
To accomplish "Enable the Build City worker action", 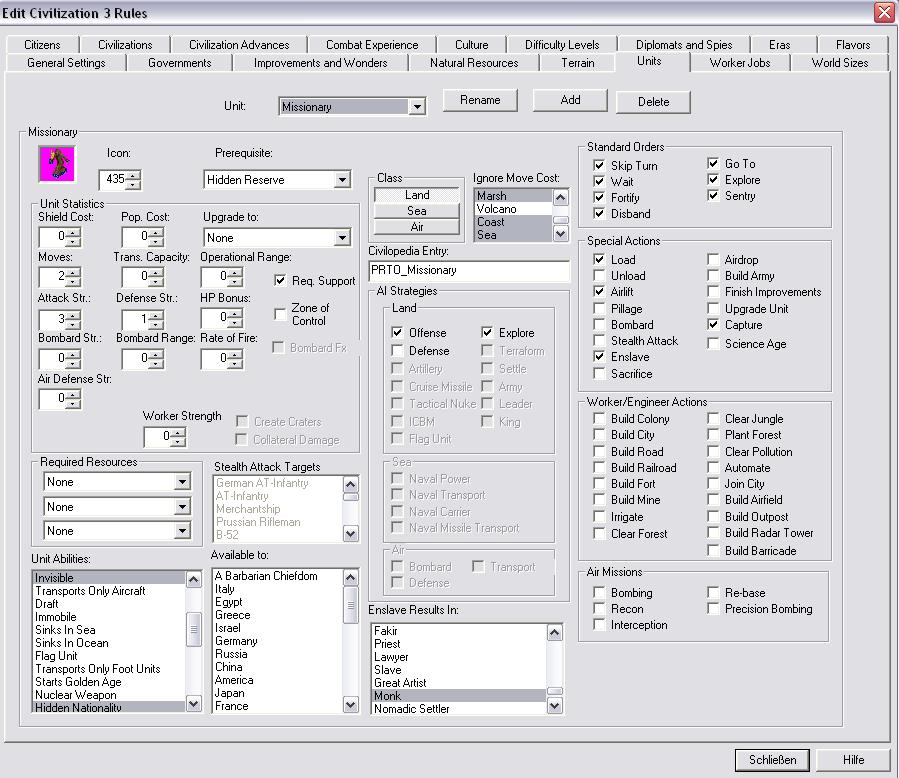I will click(x=599, y=435).
